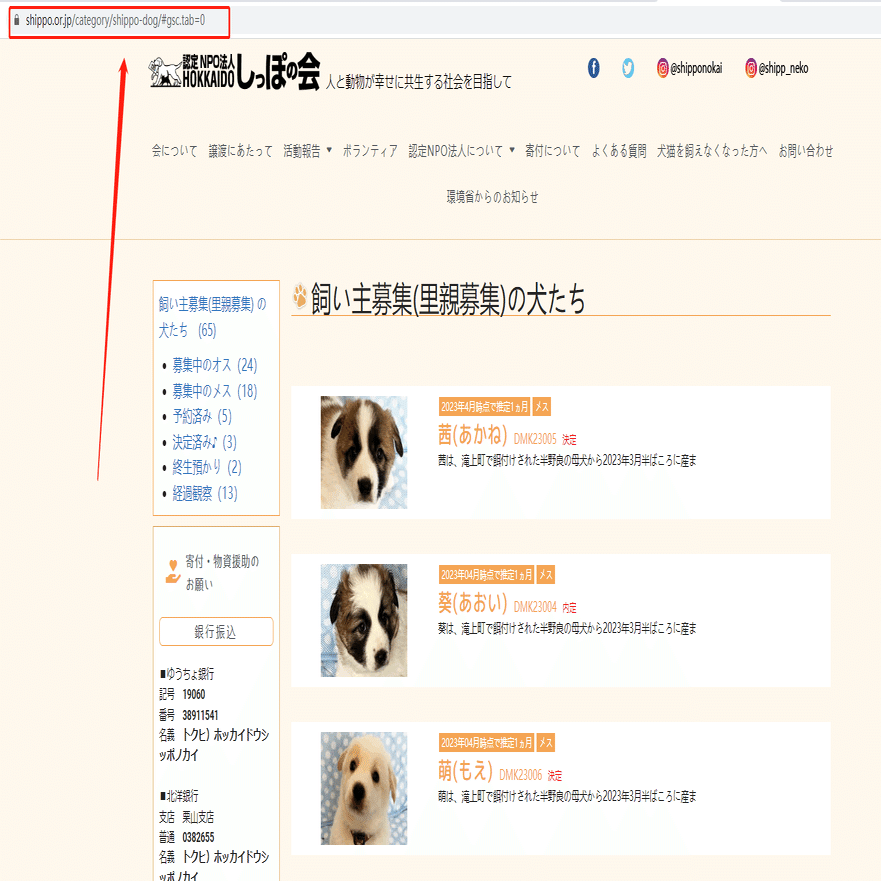881x881 pixels.
Task: Click 決定 status next to DMK23005
Action: point(569,440)
